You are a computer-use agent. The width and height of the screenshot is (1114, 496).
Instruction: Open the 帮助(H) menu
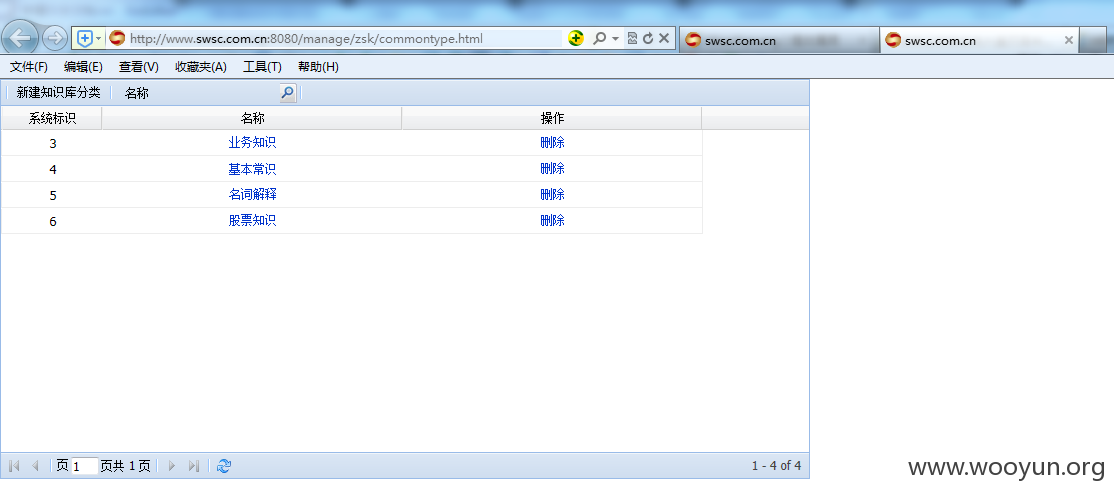pyautogui.click(x=318, y=67)
